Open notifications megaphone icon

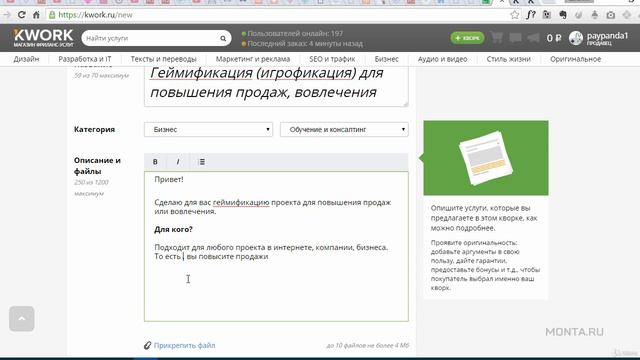(533, 38)
